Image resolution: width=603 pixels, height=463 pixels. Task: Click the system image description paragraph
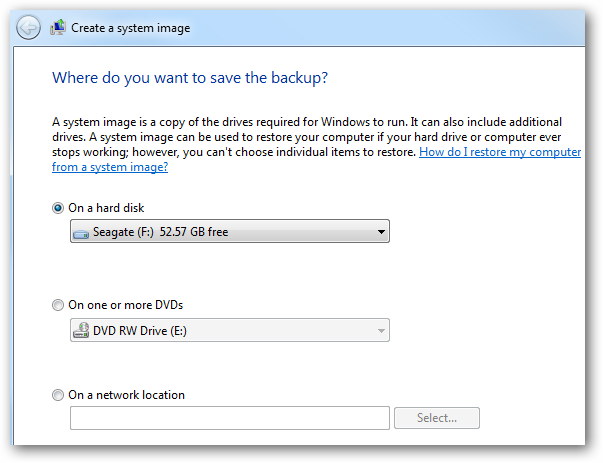click(x=300, y=130)
